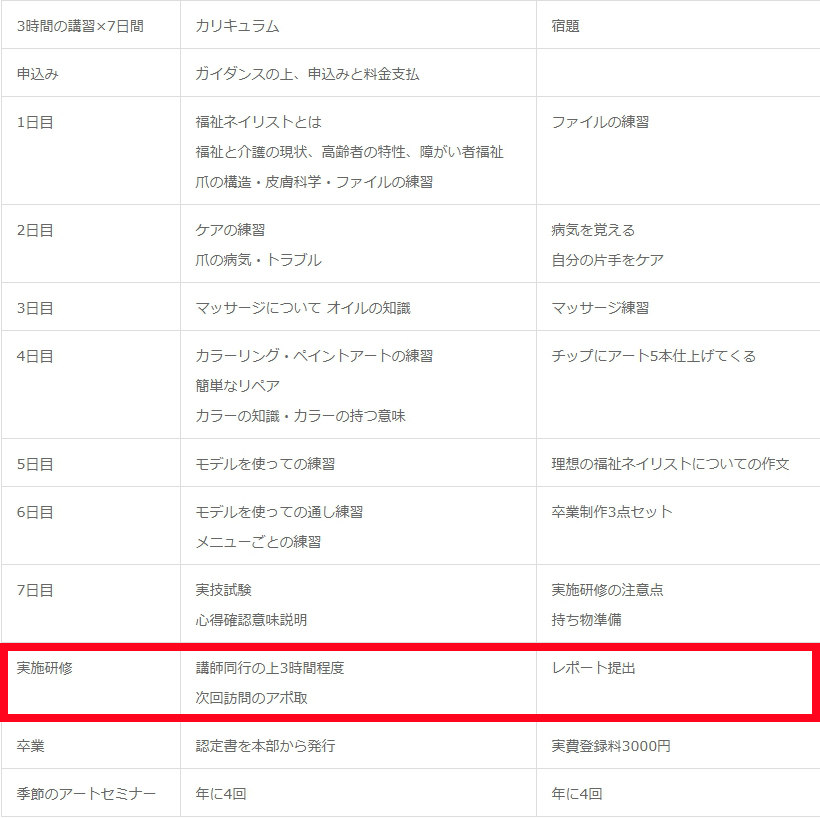This screenshot has width=820, height=818.
Task: Click the 季節のアートセミナー row label
Action: pyautogui.click(x=86, y=794)
